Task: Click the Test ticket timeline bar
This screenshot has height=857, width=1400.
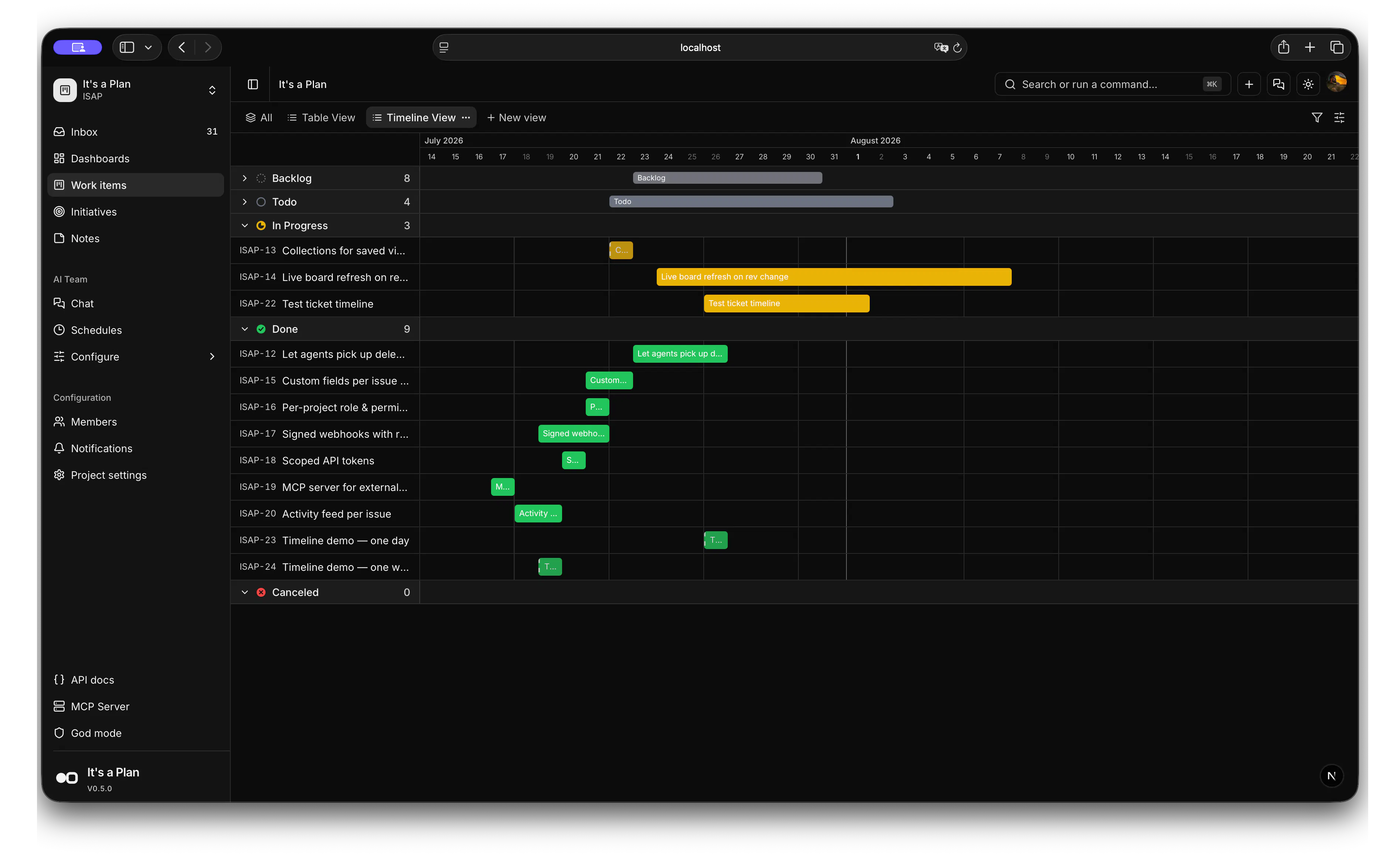Action: [787, 303]
